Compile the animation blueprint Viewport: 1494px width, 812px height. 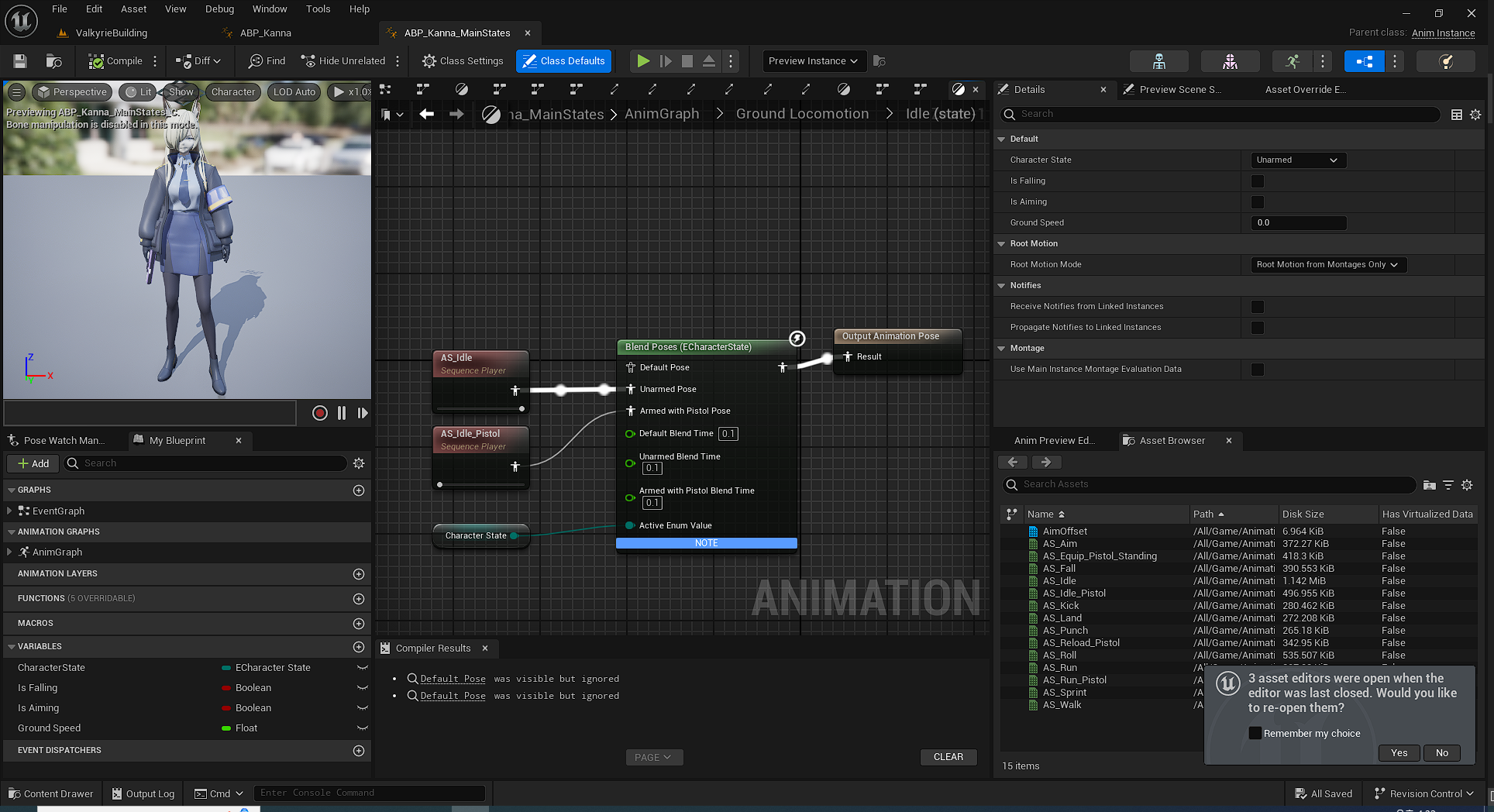click(x=115, y=61)
